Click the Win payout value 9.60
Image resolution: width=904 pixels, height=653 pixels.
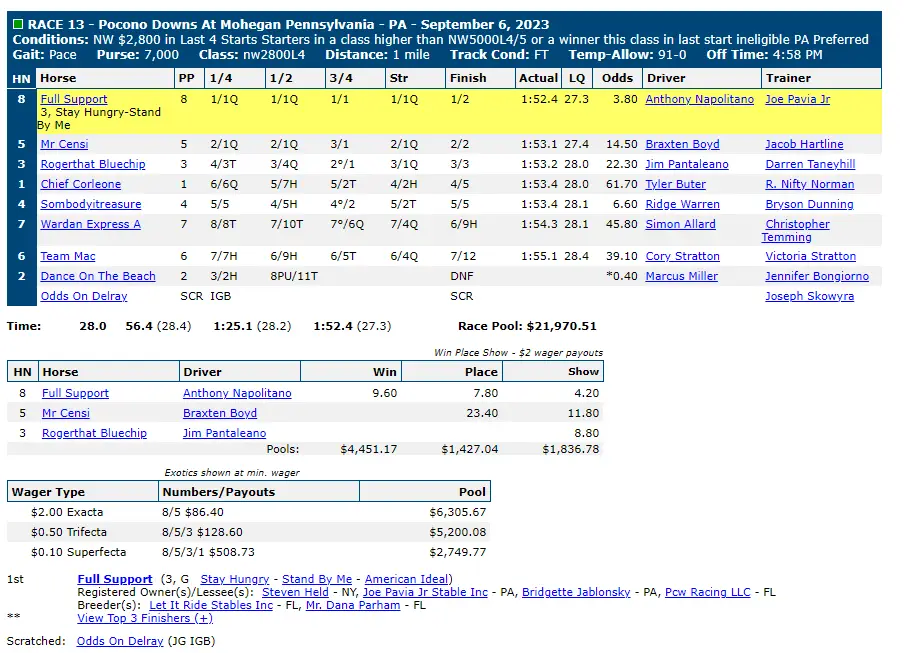coord(385,393)
